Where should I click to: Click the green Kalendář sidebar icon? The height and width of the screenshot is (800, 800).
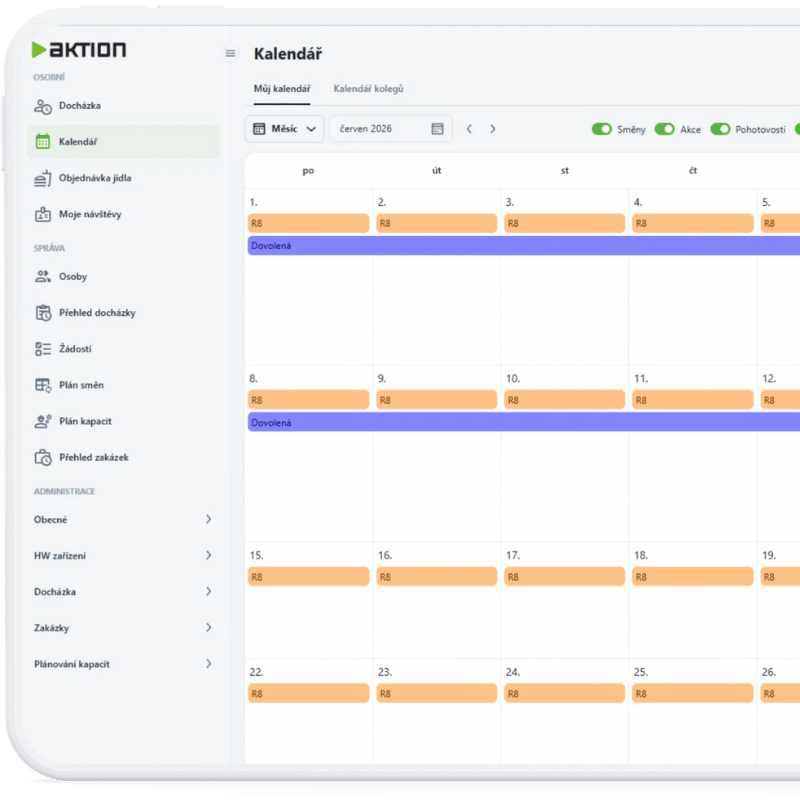pyautogui.click(x=43, y=141)
